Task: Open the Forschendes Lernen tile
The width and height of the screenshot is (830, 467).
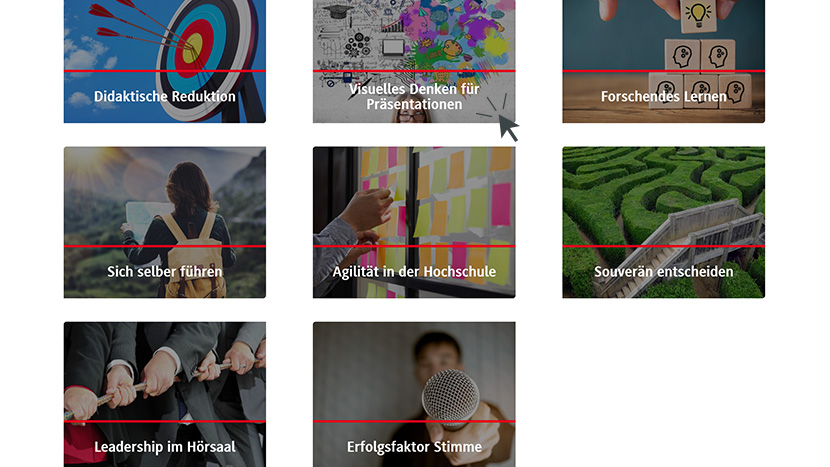Action: pyautogui.click(x=663, y=61)
